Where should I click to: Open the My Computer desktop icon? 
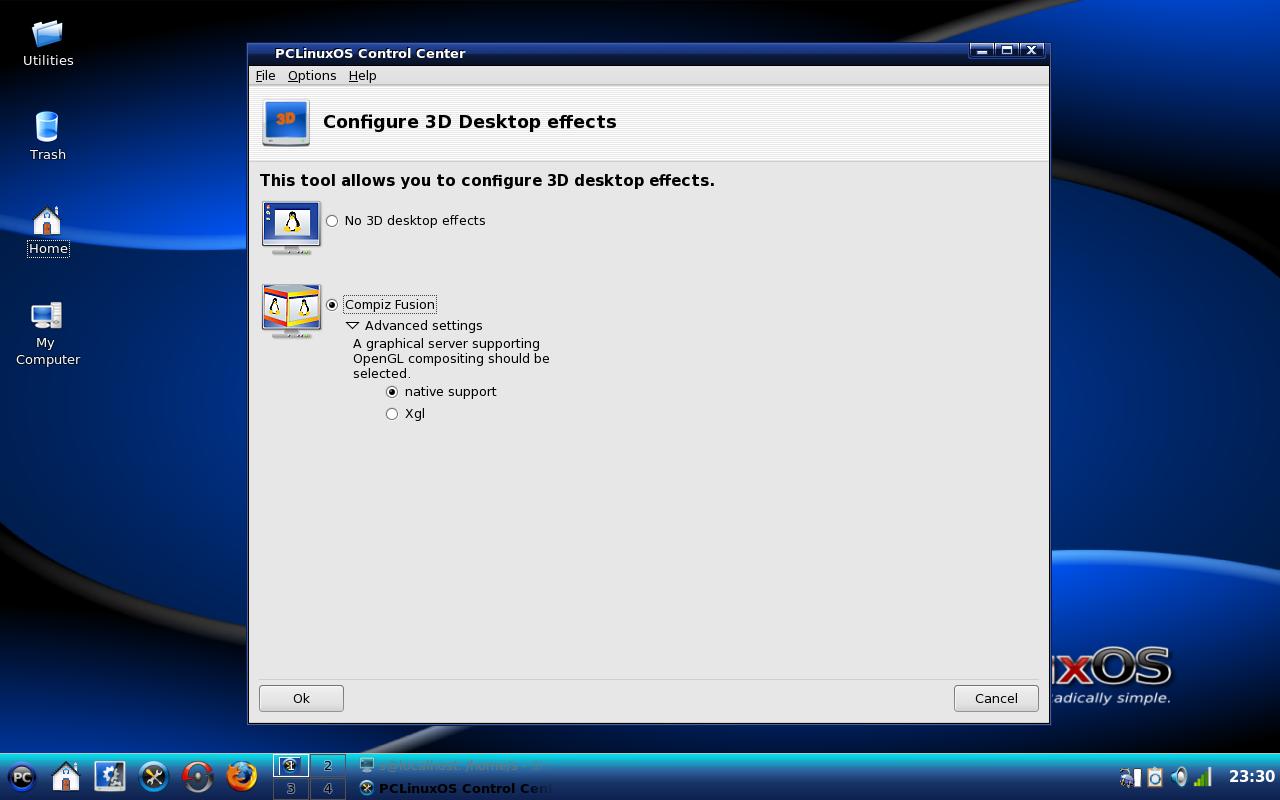[47, 334]
